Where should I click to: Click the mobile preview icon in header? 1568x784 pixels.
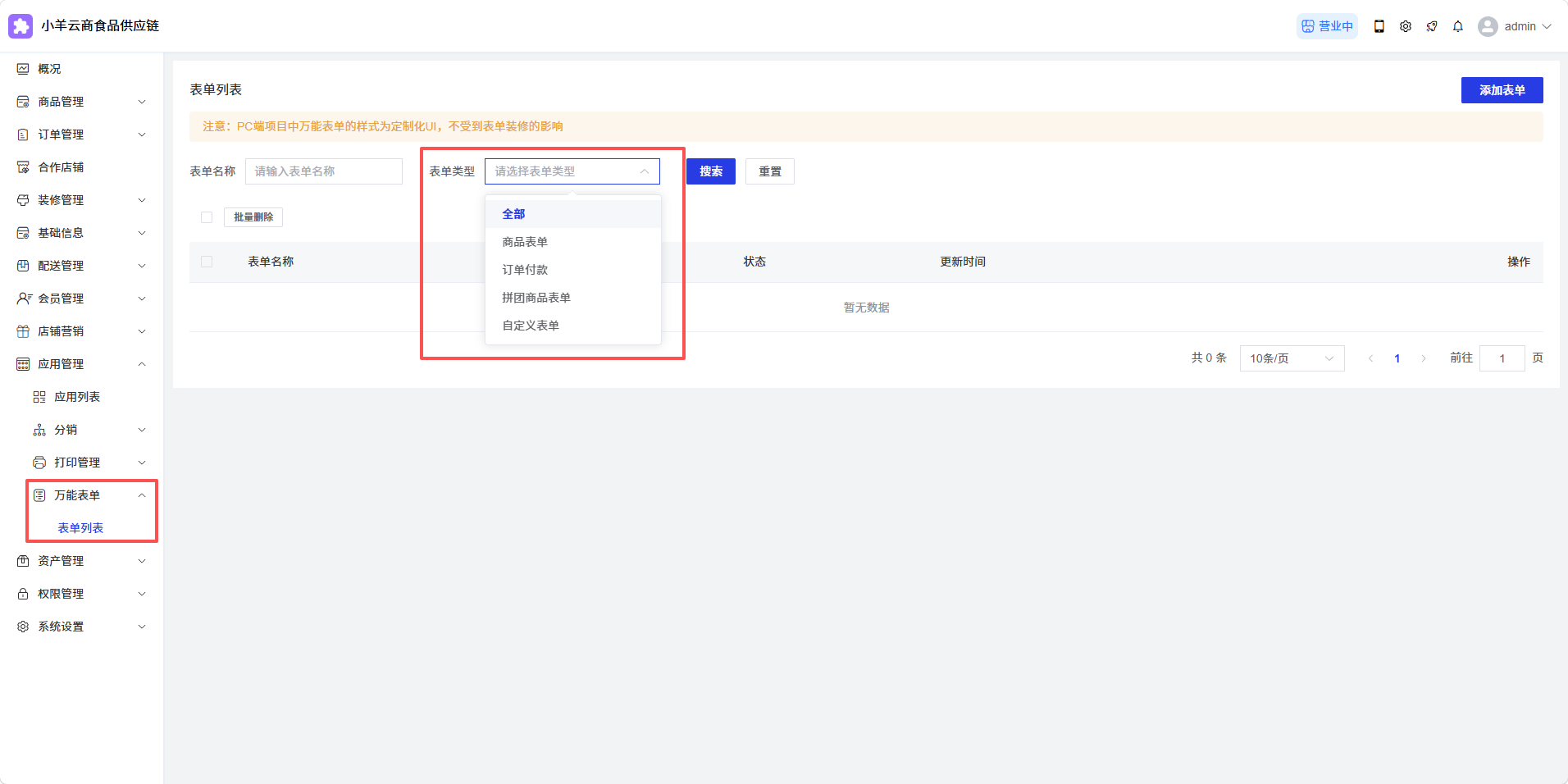[x=1379, y=26]
